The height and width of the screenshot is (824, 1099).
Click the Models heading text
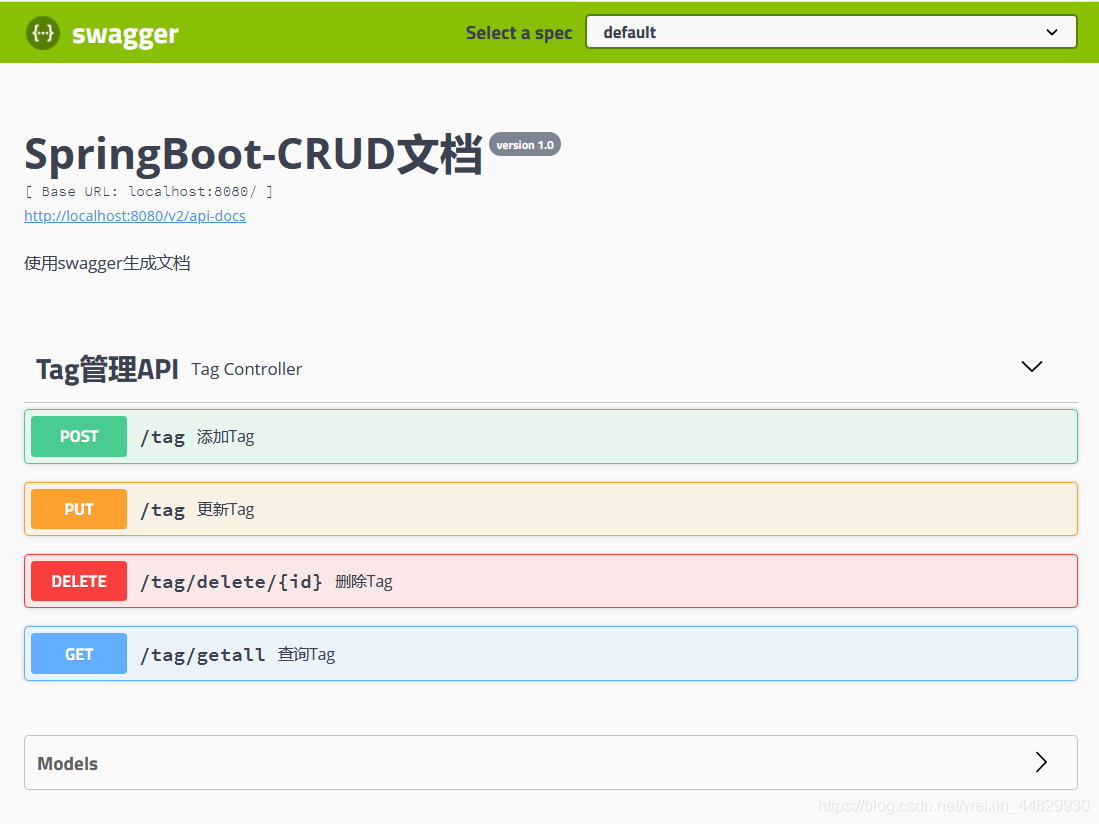pyautogui.click(x=67, y=764)
